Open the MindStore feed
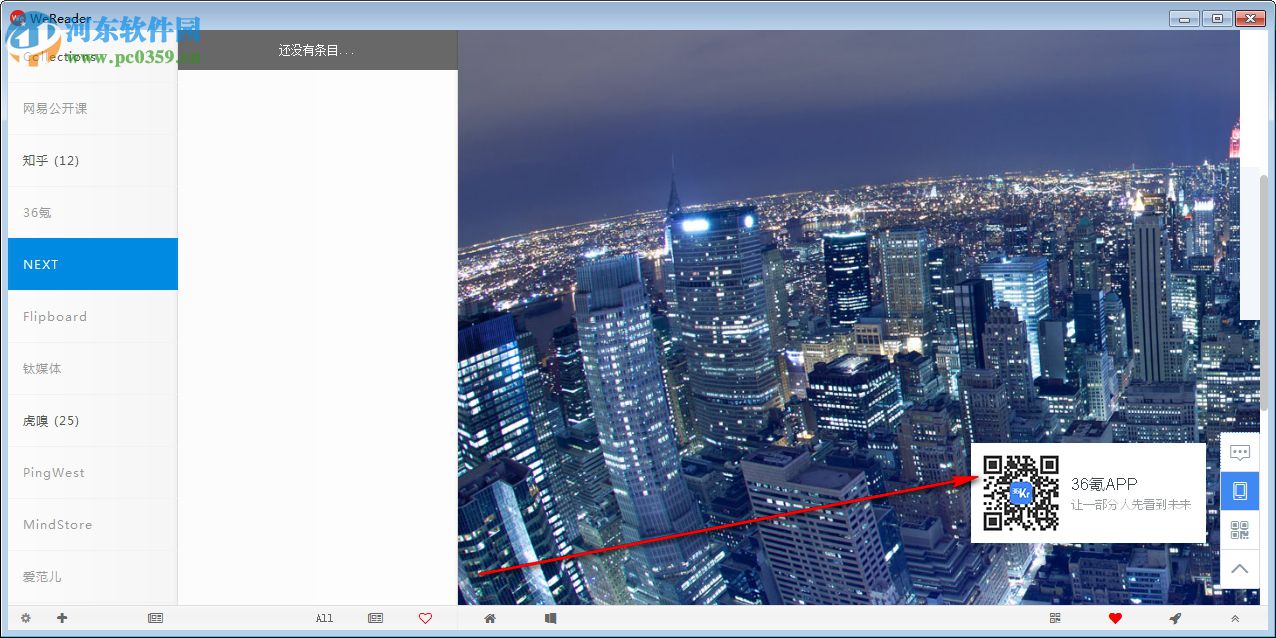Screen dimensions: 1276x638 point(93,524)
